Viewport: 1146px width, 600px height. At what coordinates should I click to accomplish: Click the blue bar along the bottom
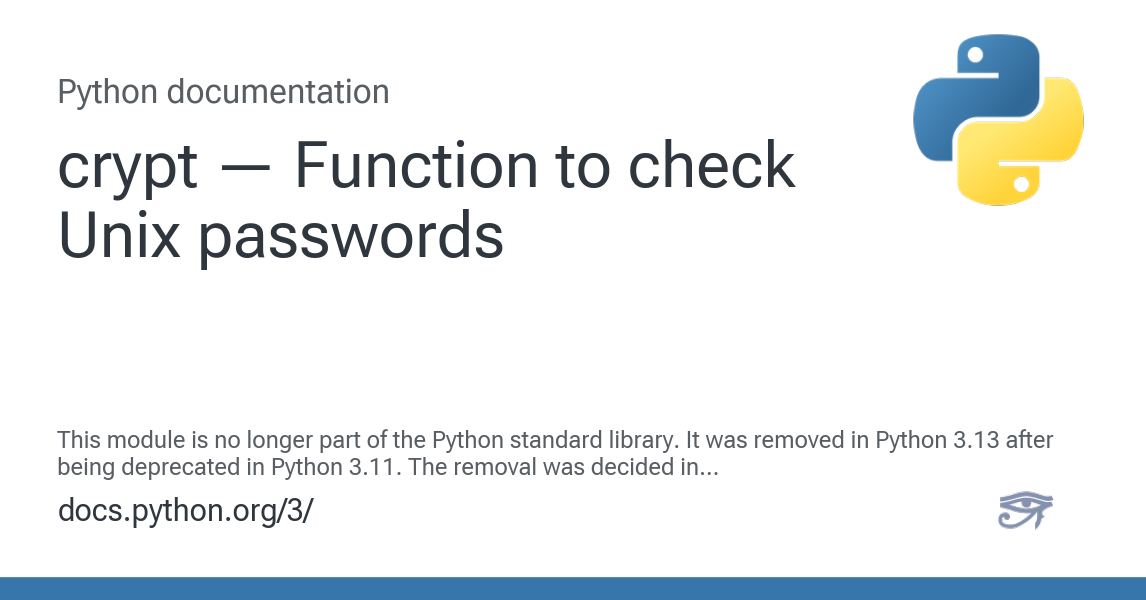tap(573, 588)
